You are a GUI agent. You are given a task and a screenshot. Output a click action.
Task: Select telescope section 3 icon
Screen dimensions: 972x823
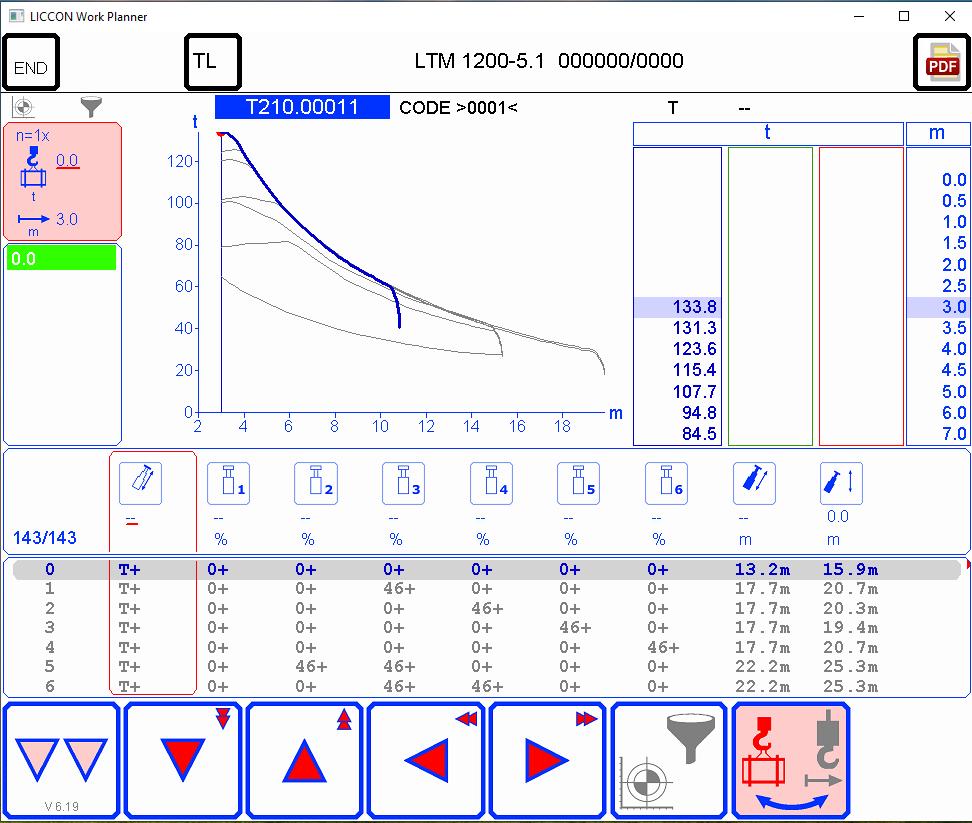(404, 483)
